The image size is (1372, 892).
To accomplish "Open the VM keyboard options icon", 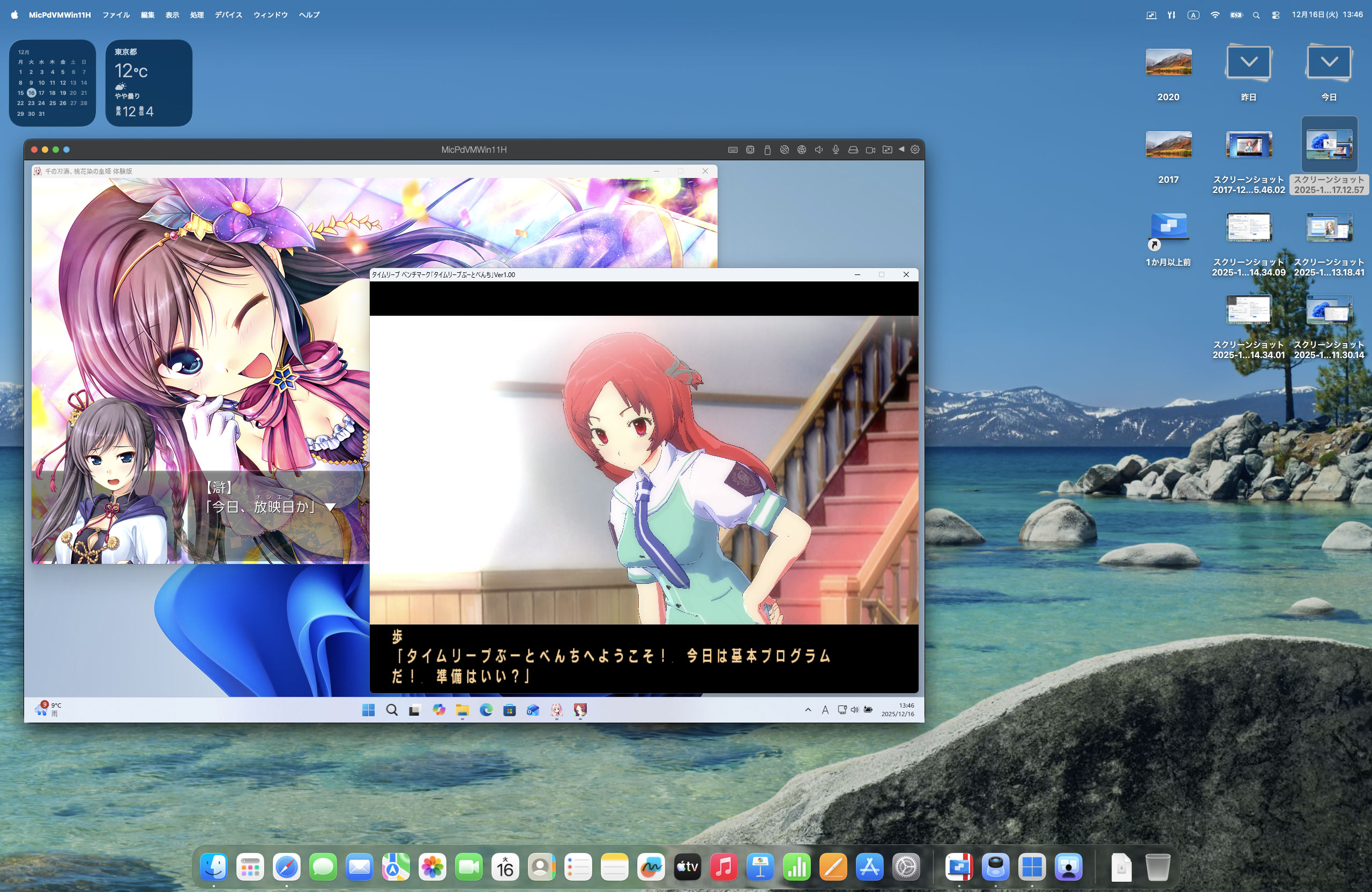I will (x=733, y=150).
